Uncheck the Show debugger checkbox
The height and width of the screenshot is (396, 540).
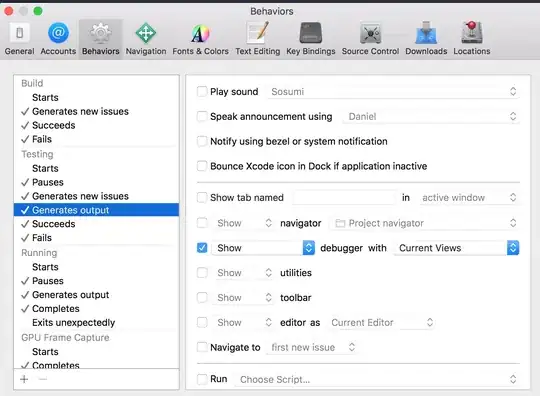(202, 248)
